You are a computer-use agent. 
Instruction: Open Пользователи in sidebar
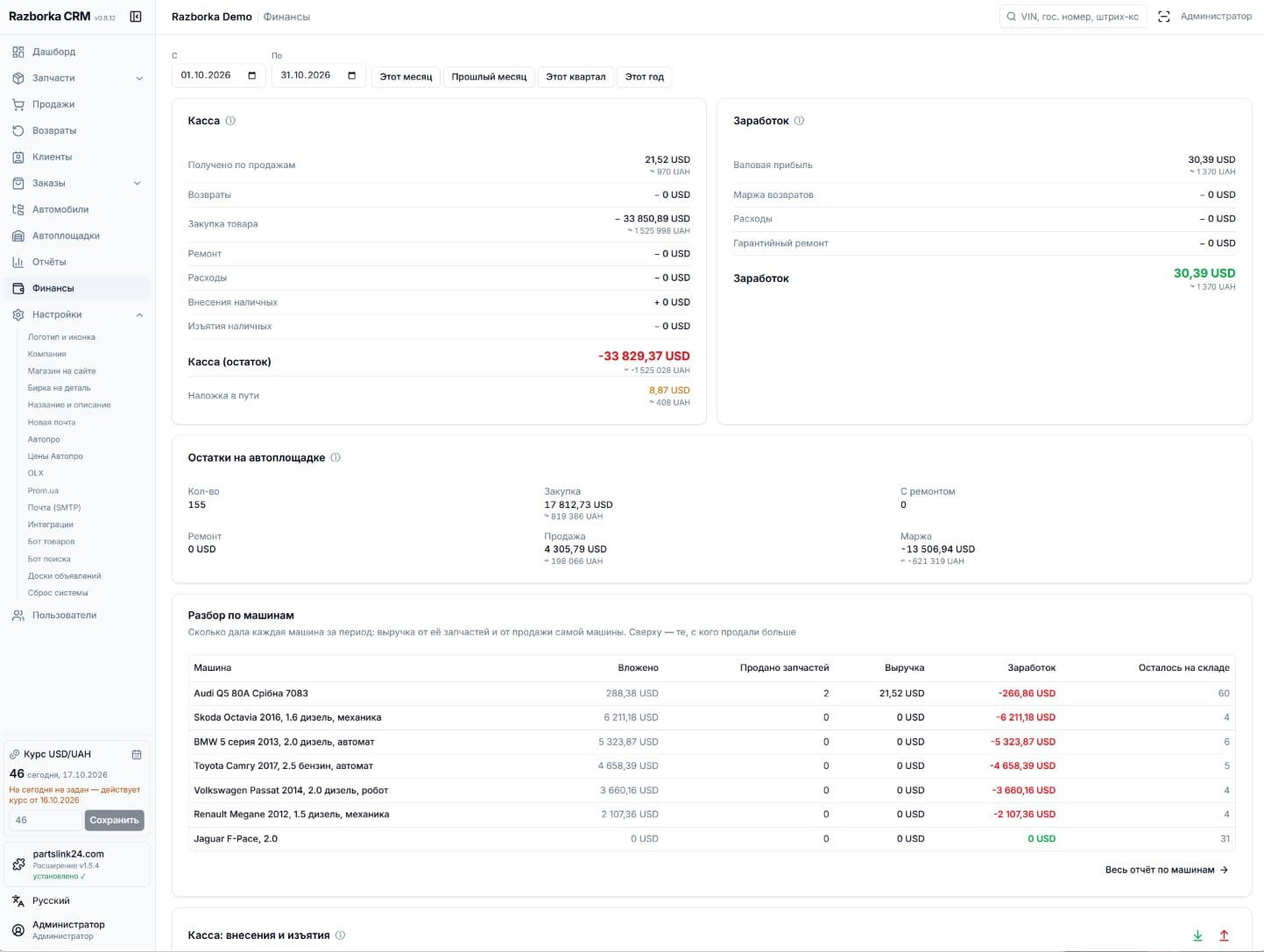pos(77,615)
